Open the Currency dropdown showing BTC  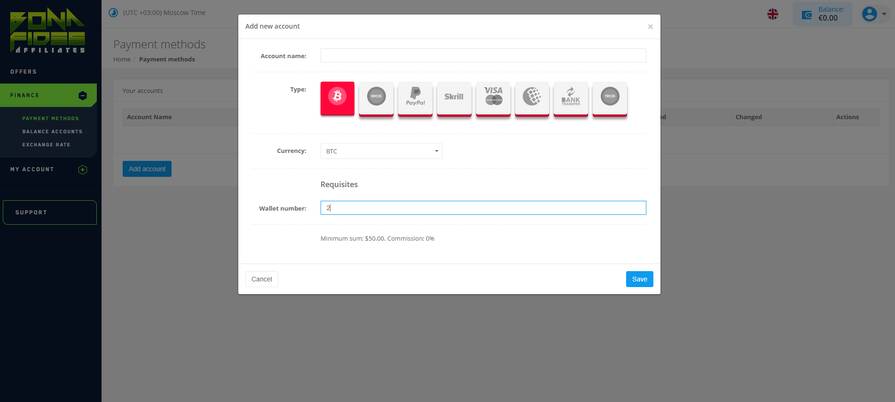tap(381, 151)
